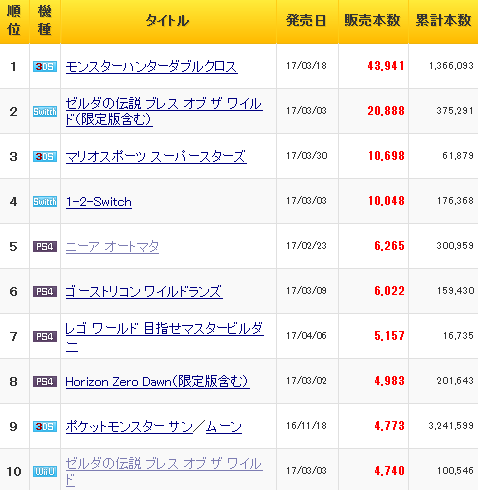Open マリオスポーツ スーパースターズ link
The image size is (478, 490).
pos(156,157)
